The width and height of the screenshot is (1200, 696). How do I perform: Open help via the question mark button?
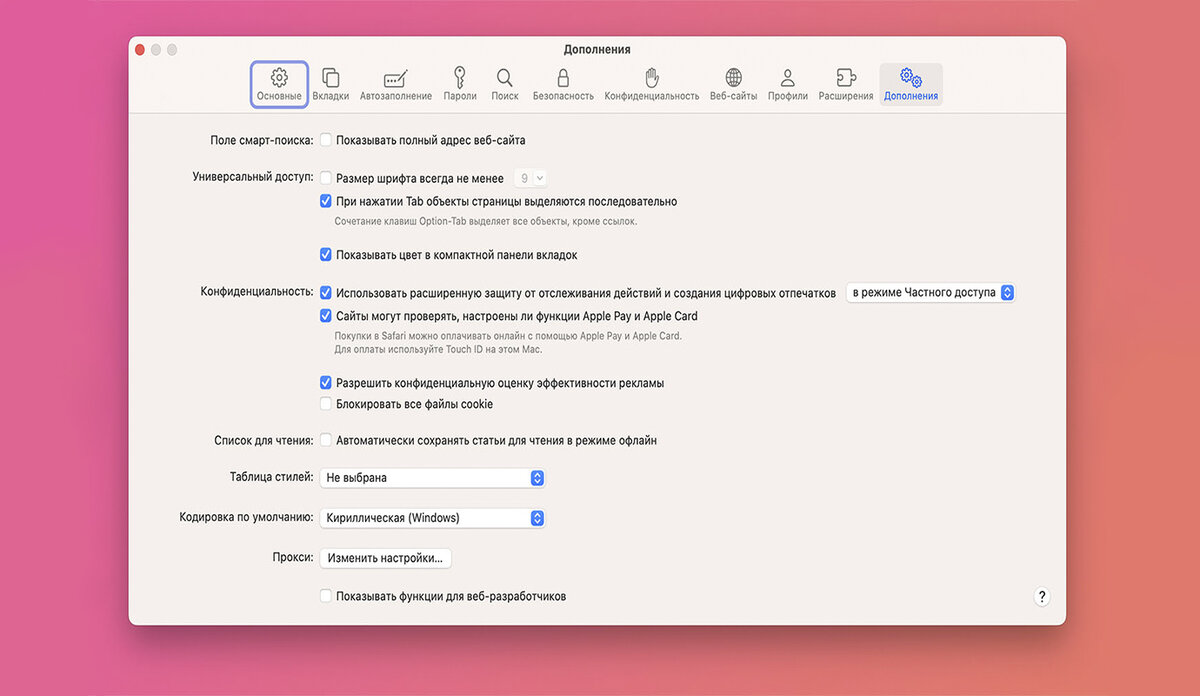(x=1041, y=596)
